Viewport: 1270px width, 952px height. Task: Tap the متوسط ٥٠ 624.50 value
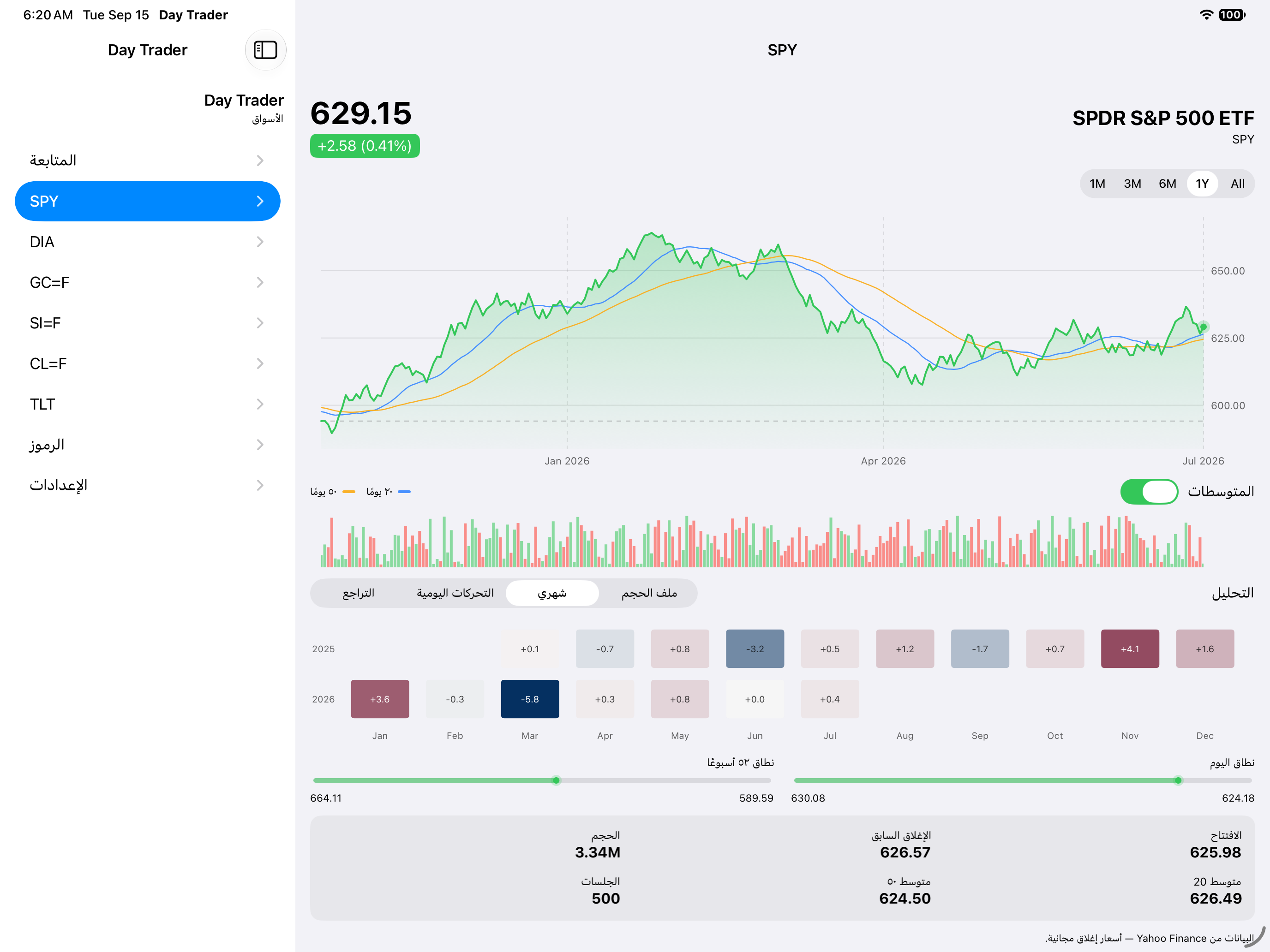pyautogui.click(x=905, y=898)
